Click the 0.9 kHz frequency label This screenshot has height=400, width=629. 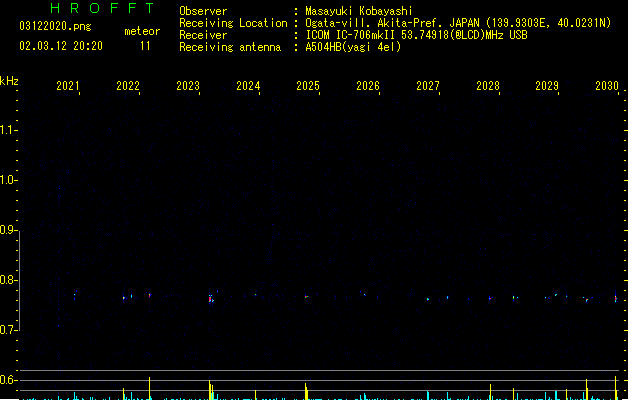pyautogui.click(x=7, y=230)
